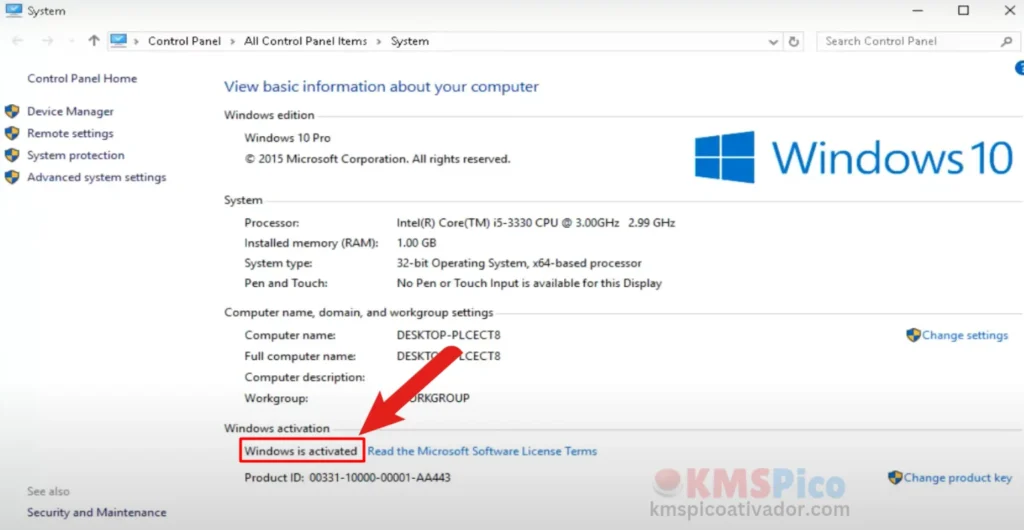Open the Device Manager link

pos(71,112)
